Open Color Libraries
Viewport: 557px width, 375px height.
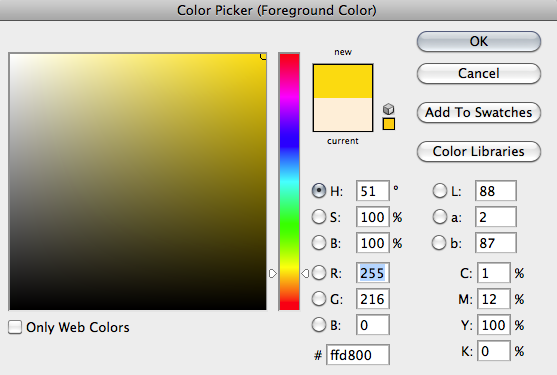pyautogui.click(x=479, y=152)
